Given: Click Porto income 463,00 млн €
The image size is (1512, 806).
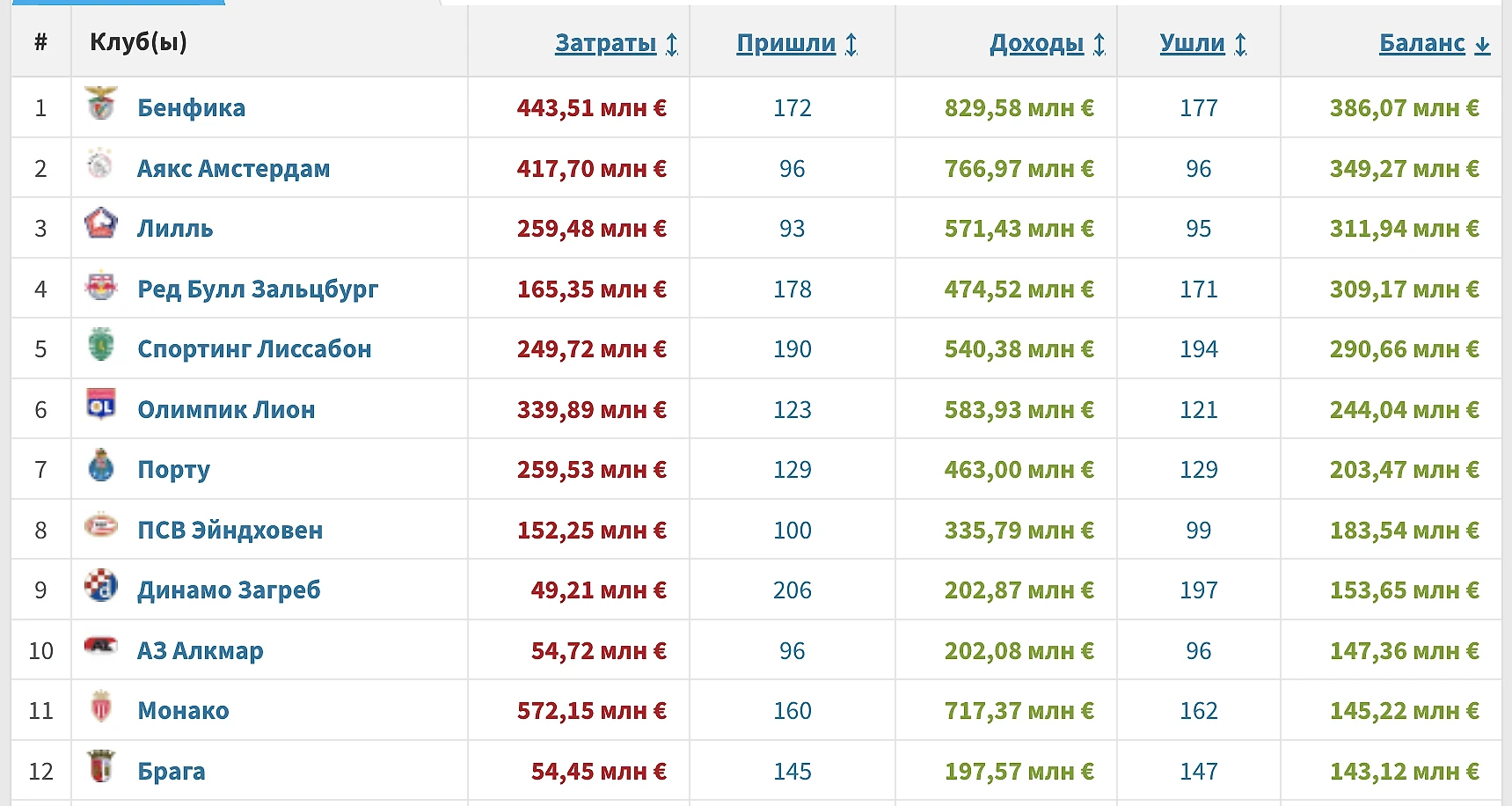Looking at the screenshot, I should 1019,469.
